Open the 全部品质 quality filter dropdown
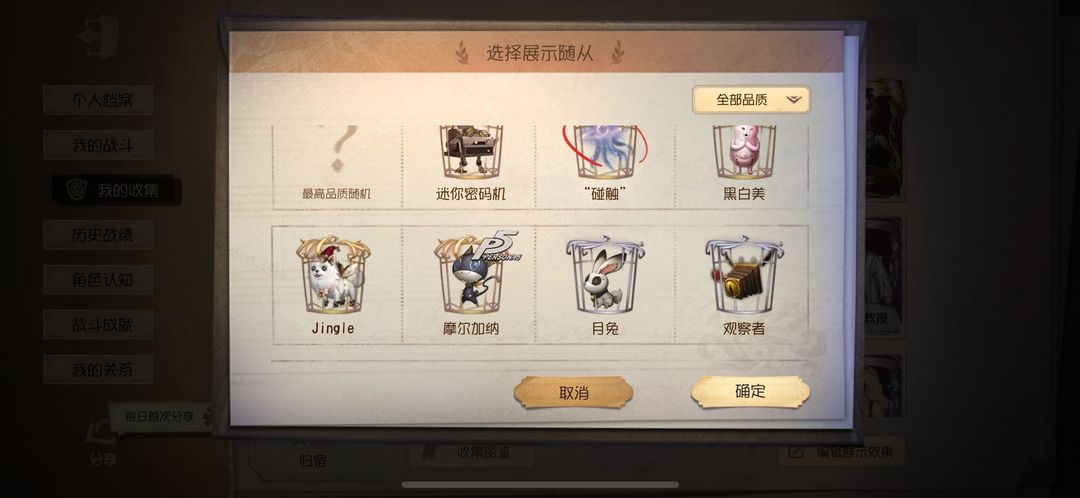1080x498 pixels. (751, 100)
